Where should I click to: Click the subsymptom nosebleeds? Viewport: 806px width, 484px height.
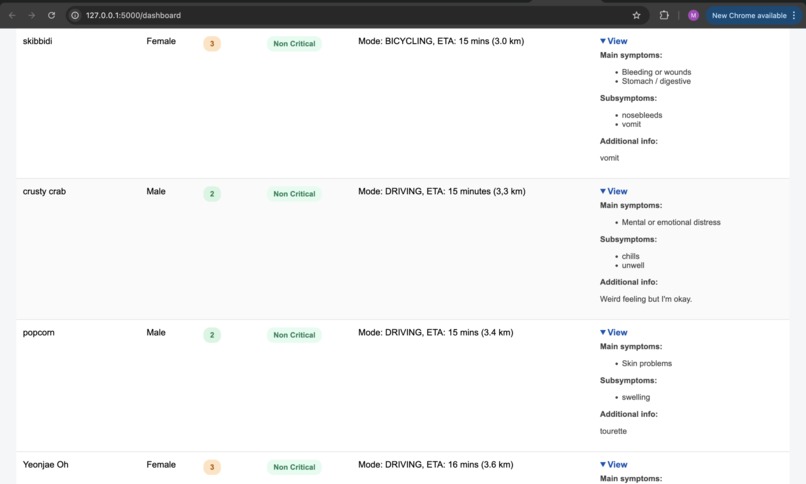642,115
